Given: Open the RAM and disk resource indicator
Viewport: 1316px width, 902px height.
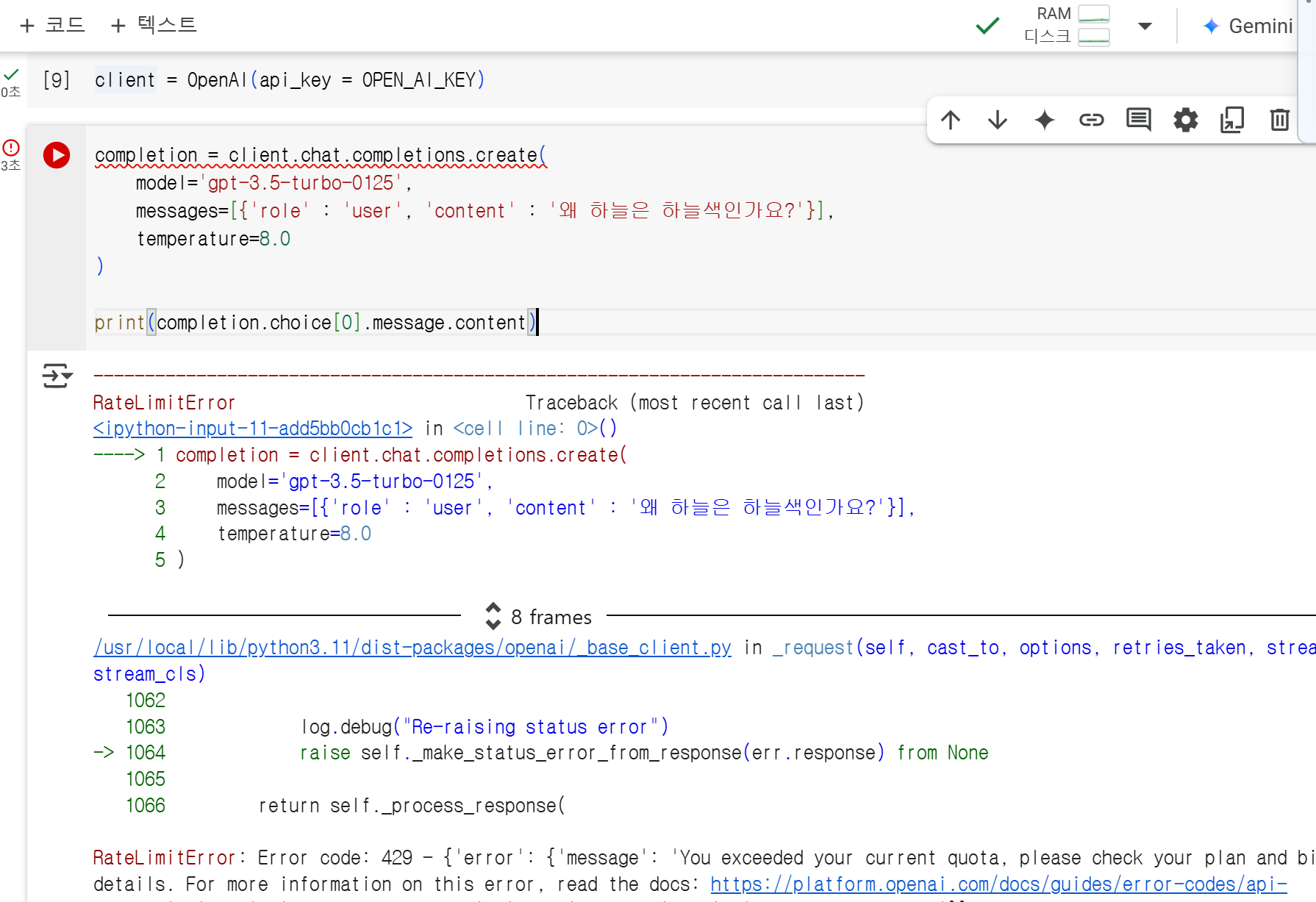Looking at the screenshot, I should pos(1067,25).
